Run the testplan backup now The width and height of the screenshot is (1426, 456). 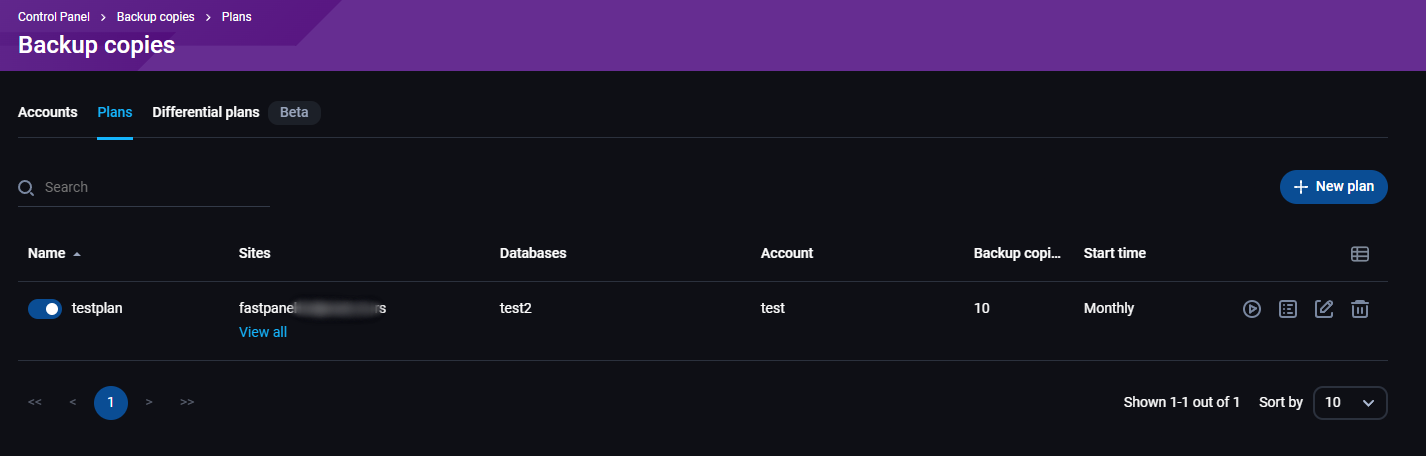[x=1251, y=309]
